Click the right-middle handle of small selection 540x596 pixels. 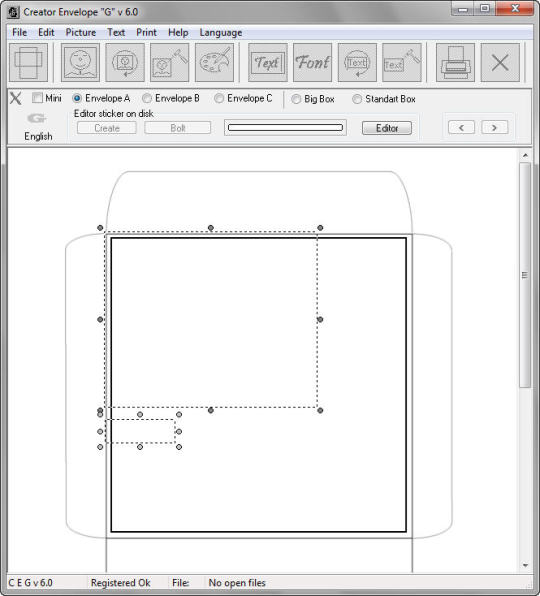pos(179,432)
